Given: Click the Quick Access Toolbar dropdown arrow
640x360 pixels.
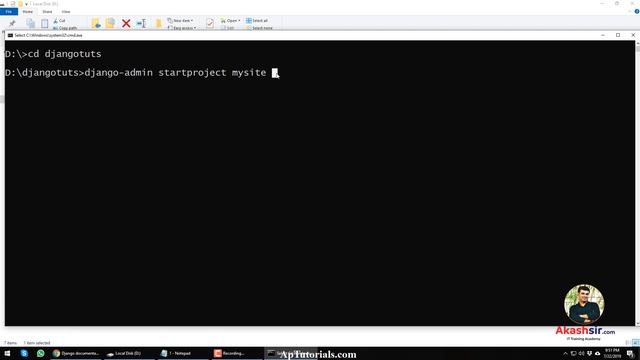Looking at the screenshot, I should point(27,4).
